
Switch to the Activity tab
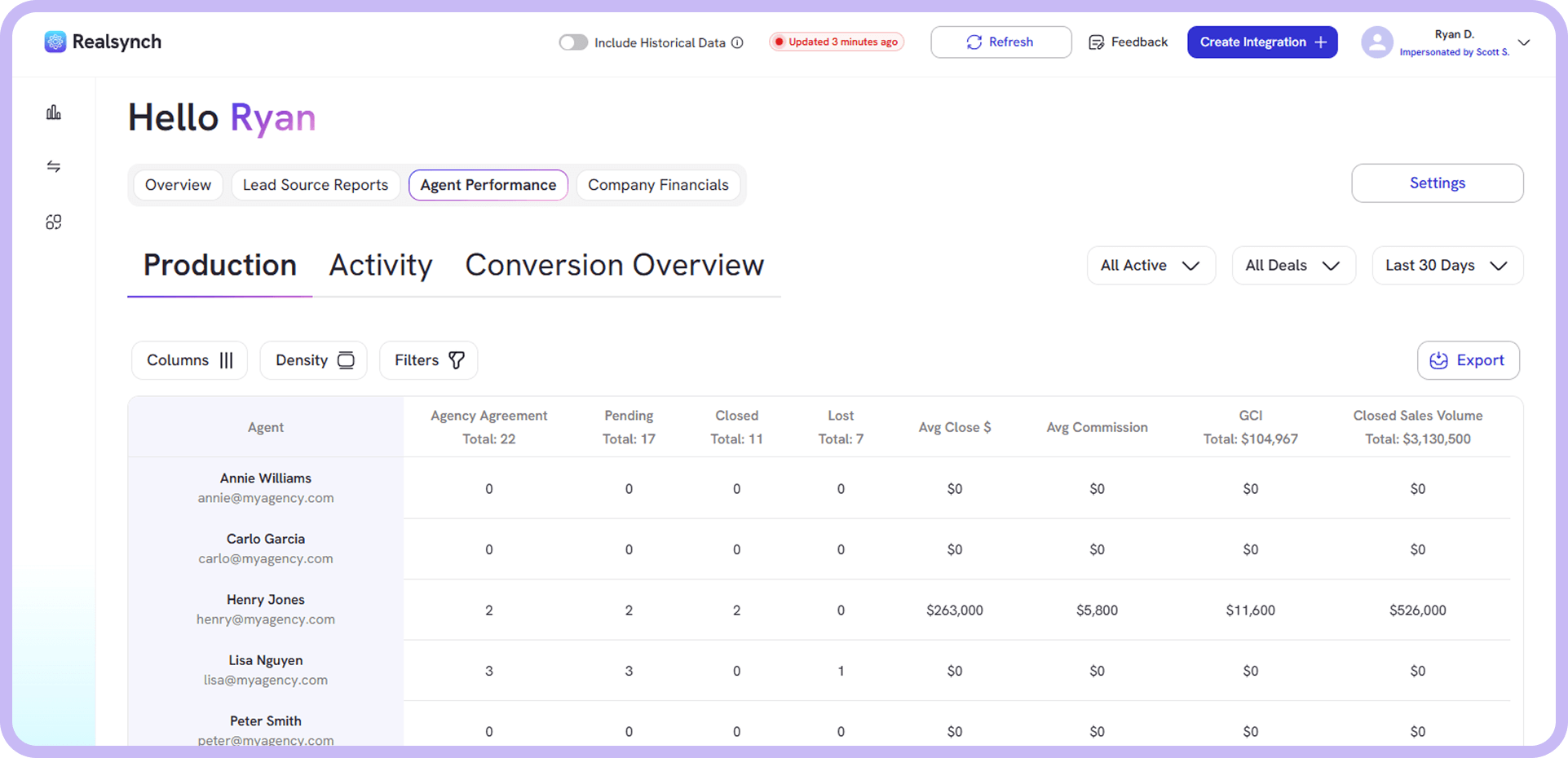(381, 265)
